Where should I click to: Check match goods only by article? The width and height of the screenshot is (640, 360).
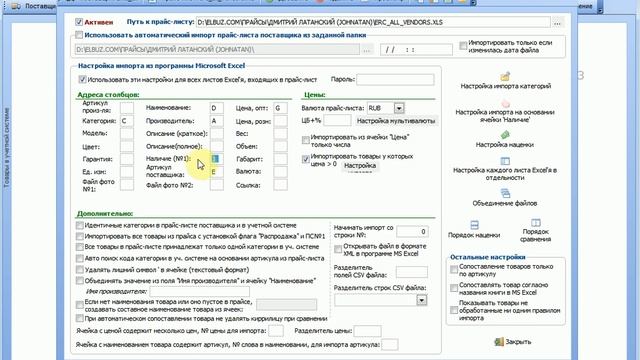[454, 269]
